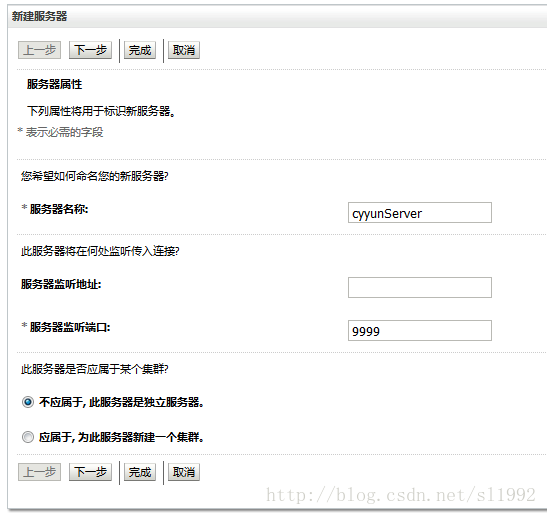The height and width of the screenshot is (515, 547).
Task: Click the 新建服务器 title bar text
Action: tap(39, 16)
